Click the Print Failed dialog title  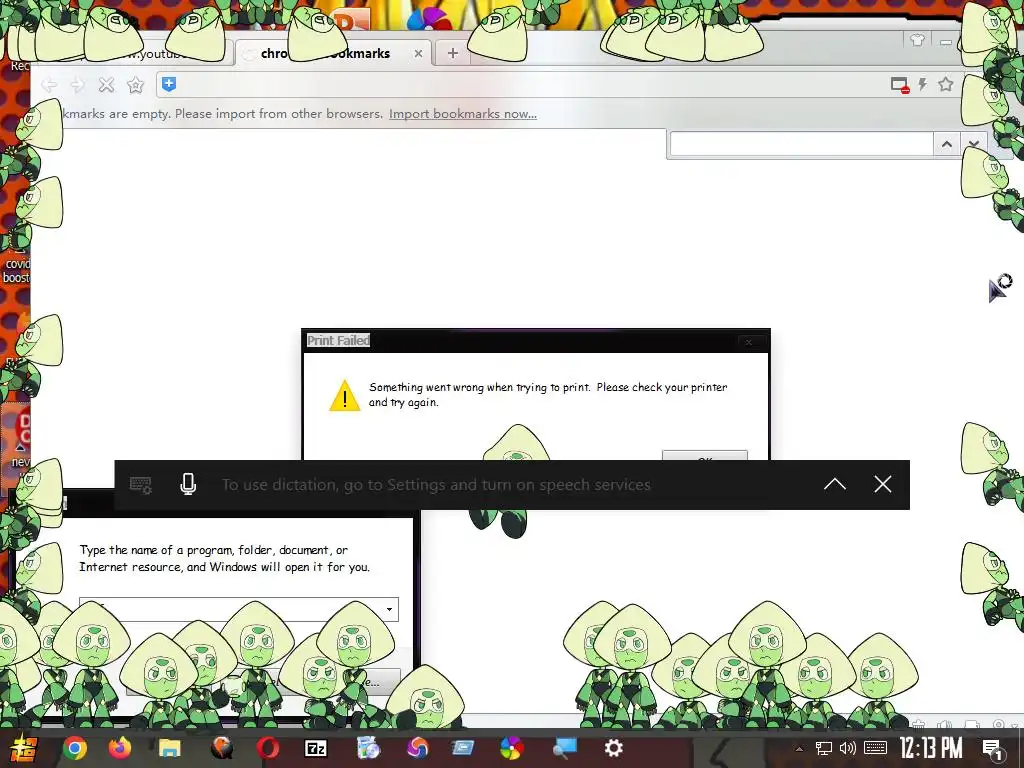coord(338,340)
